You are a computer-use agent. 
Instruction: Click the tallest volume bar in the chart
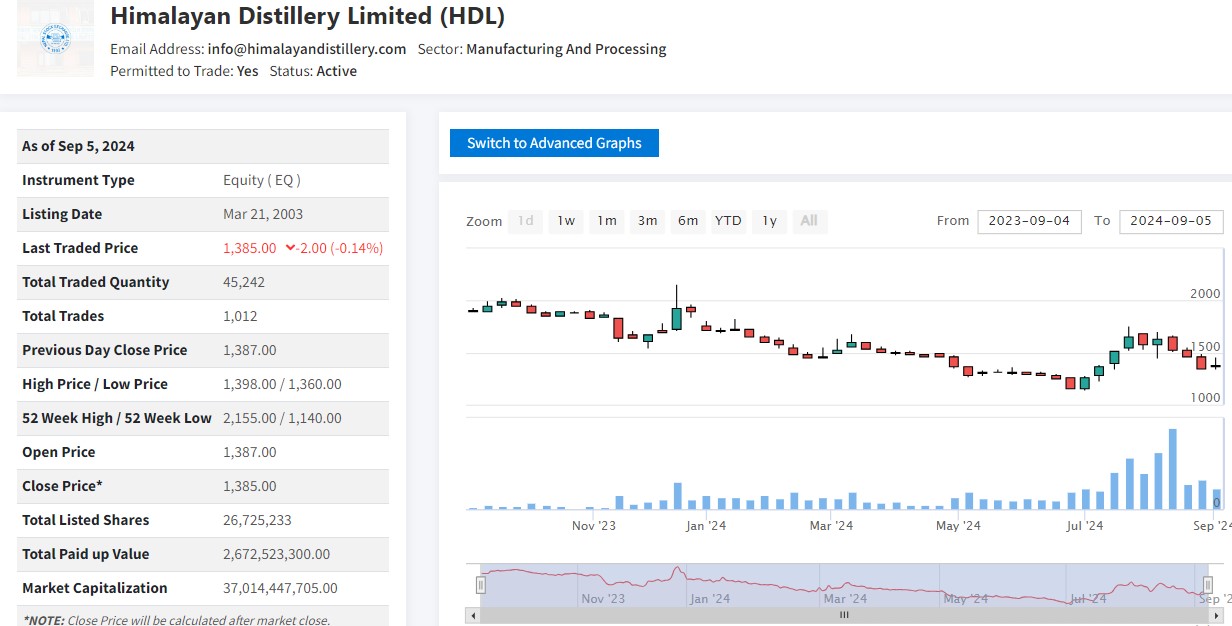tap(1173, 469)
